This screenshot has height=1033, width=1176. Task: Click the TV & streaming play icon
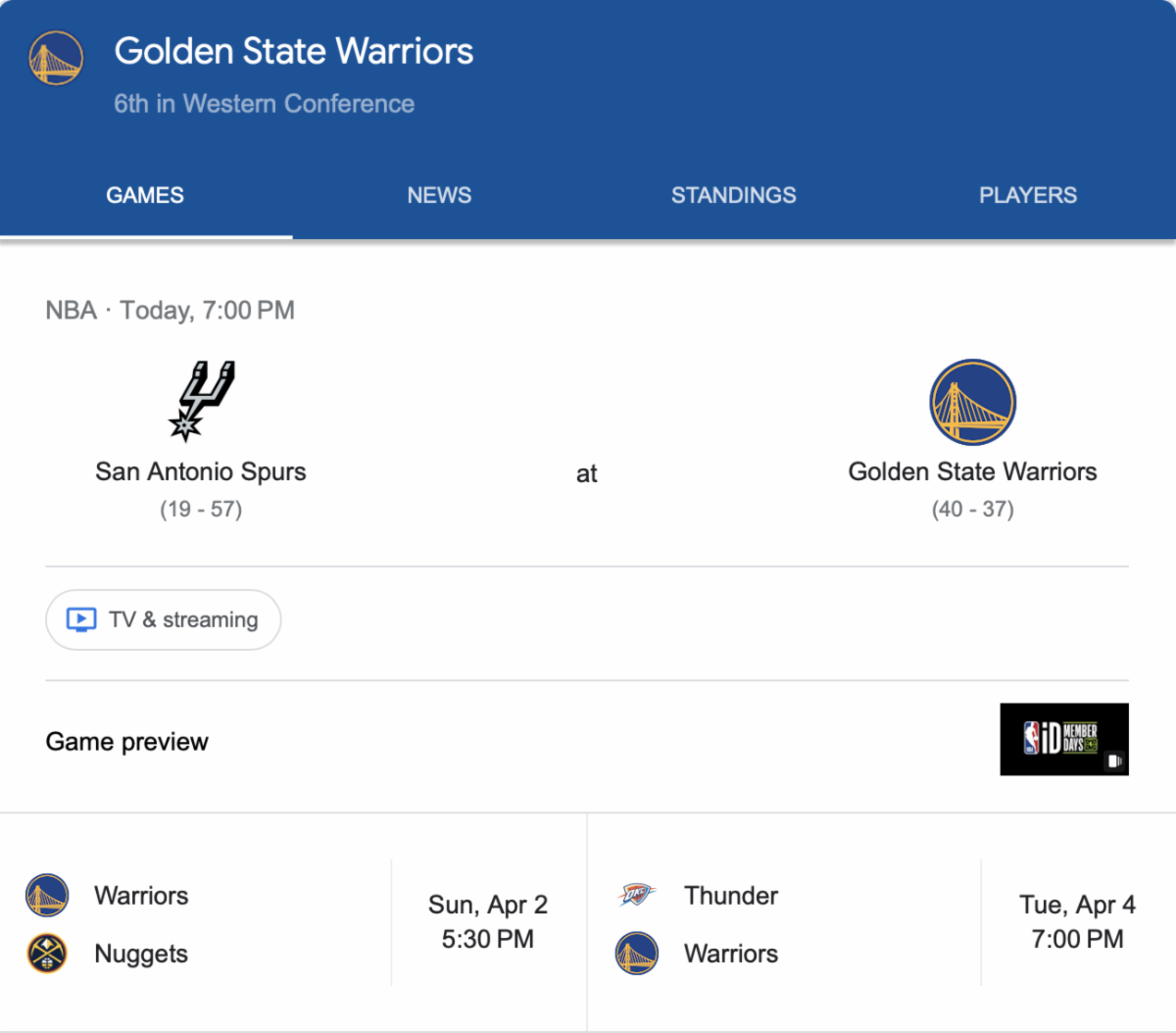click(x=81, y=619)
